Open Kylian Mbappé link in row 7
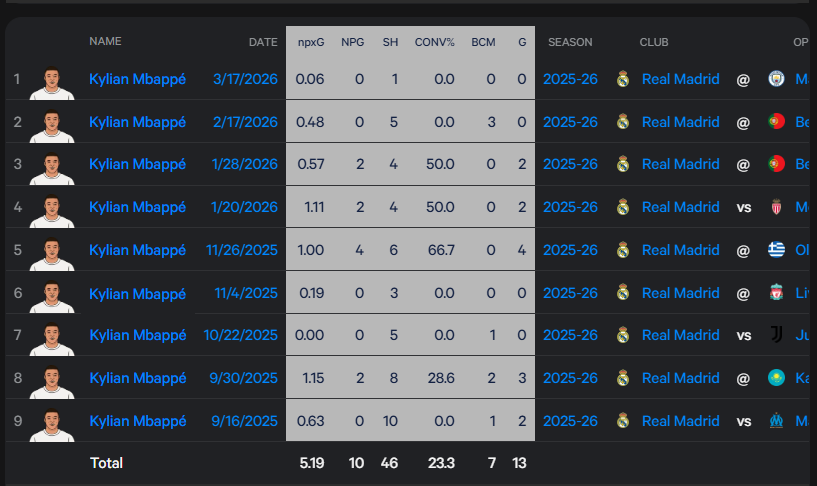Image resolution: width=817 pixels, height=486 pixels. (138, 335)
